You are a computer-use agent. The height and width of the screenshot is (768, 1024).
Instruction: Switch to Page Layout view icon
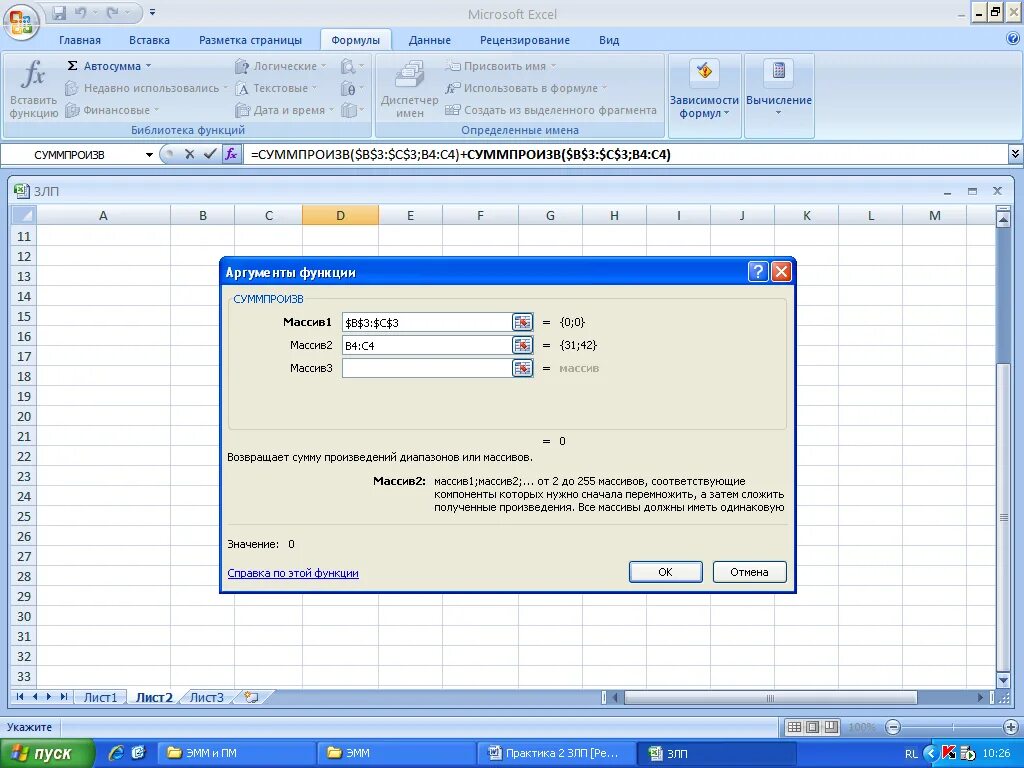point(812,727)
